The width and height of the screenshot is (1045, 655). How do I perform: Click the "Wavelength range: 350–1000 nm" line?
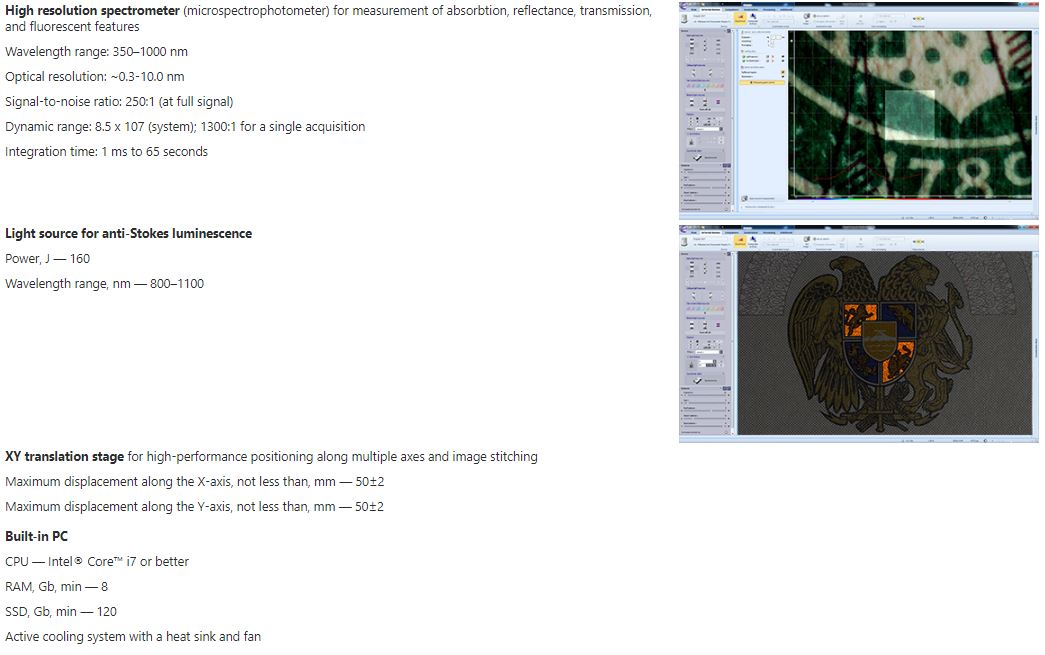coord(97,52)
